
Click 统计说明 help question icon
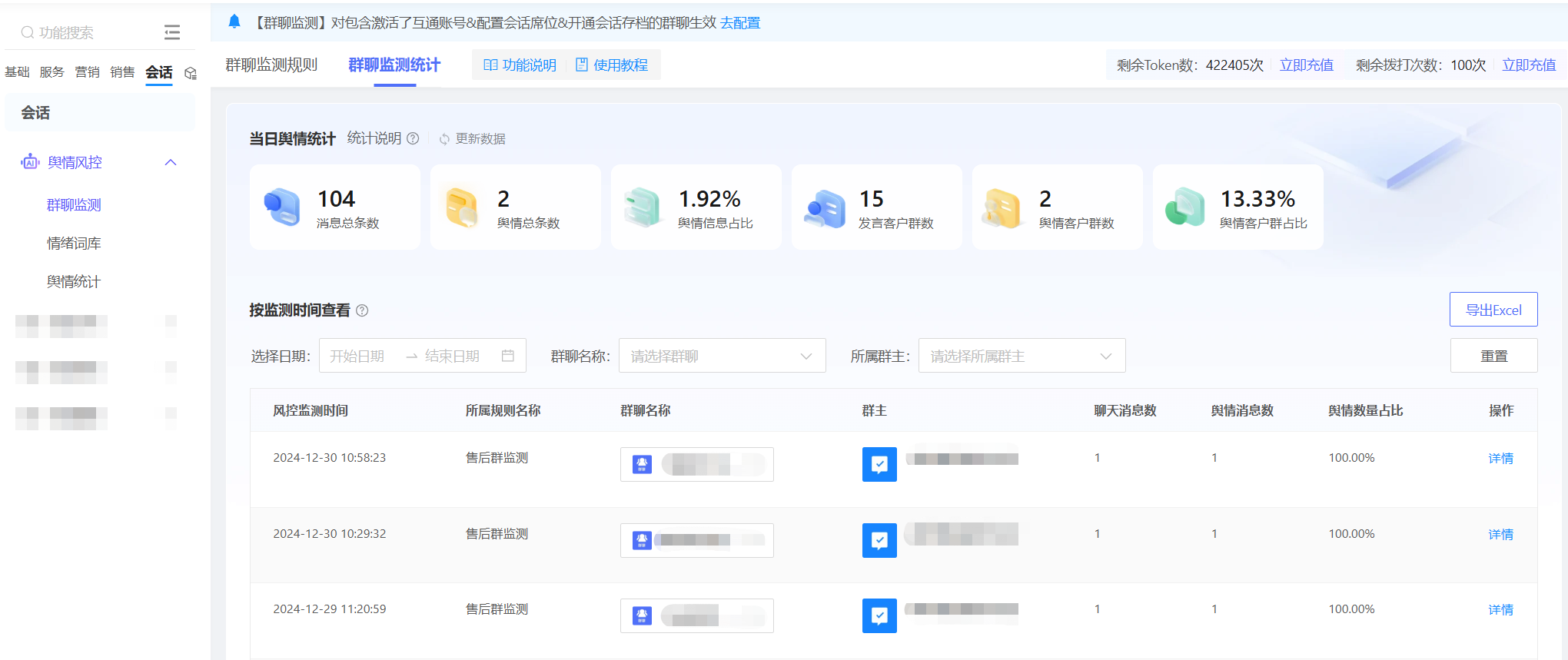click(x=413, y=138)
